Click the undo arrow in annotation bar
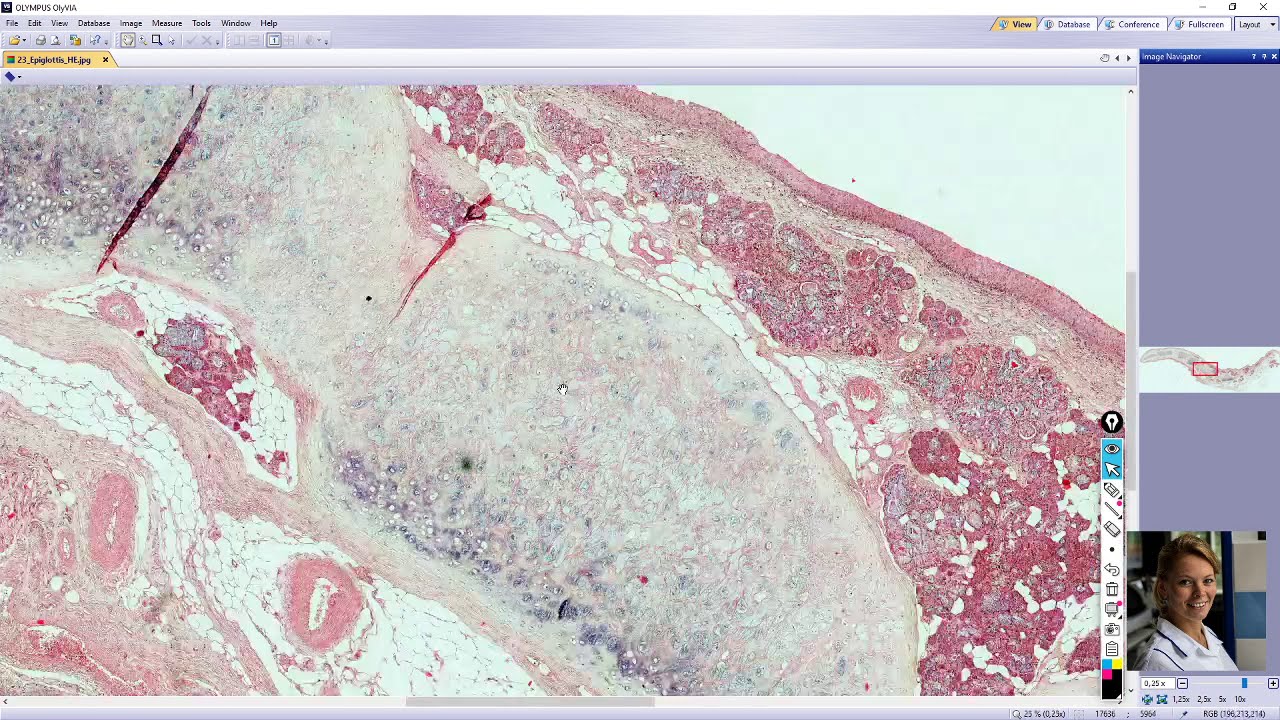 tap(1112, 569)
